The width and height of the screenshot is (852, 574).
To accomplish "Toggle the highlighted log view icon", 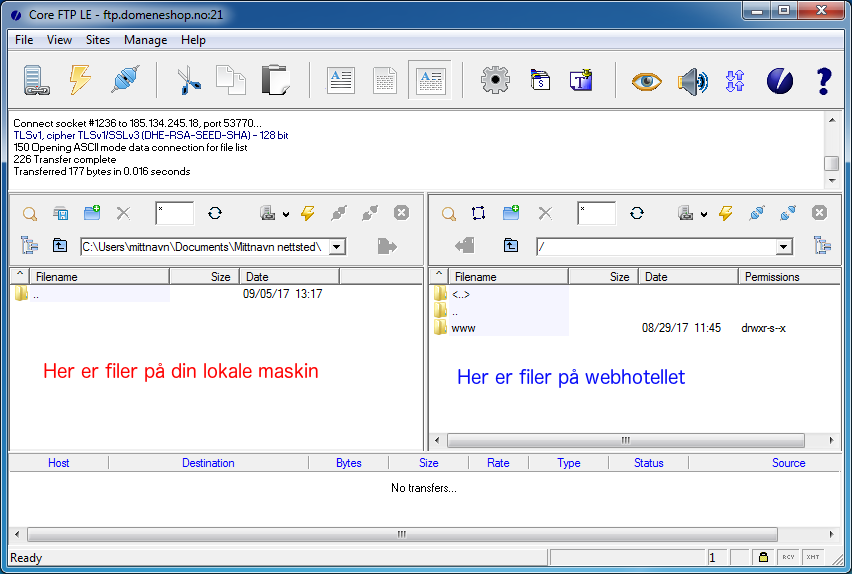I will (430, 80).
